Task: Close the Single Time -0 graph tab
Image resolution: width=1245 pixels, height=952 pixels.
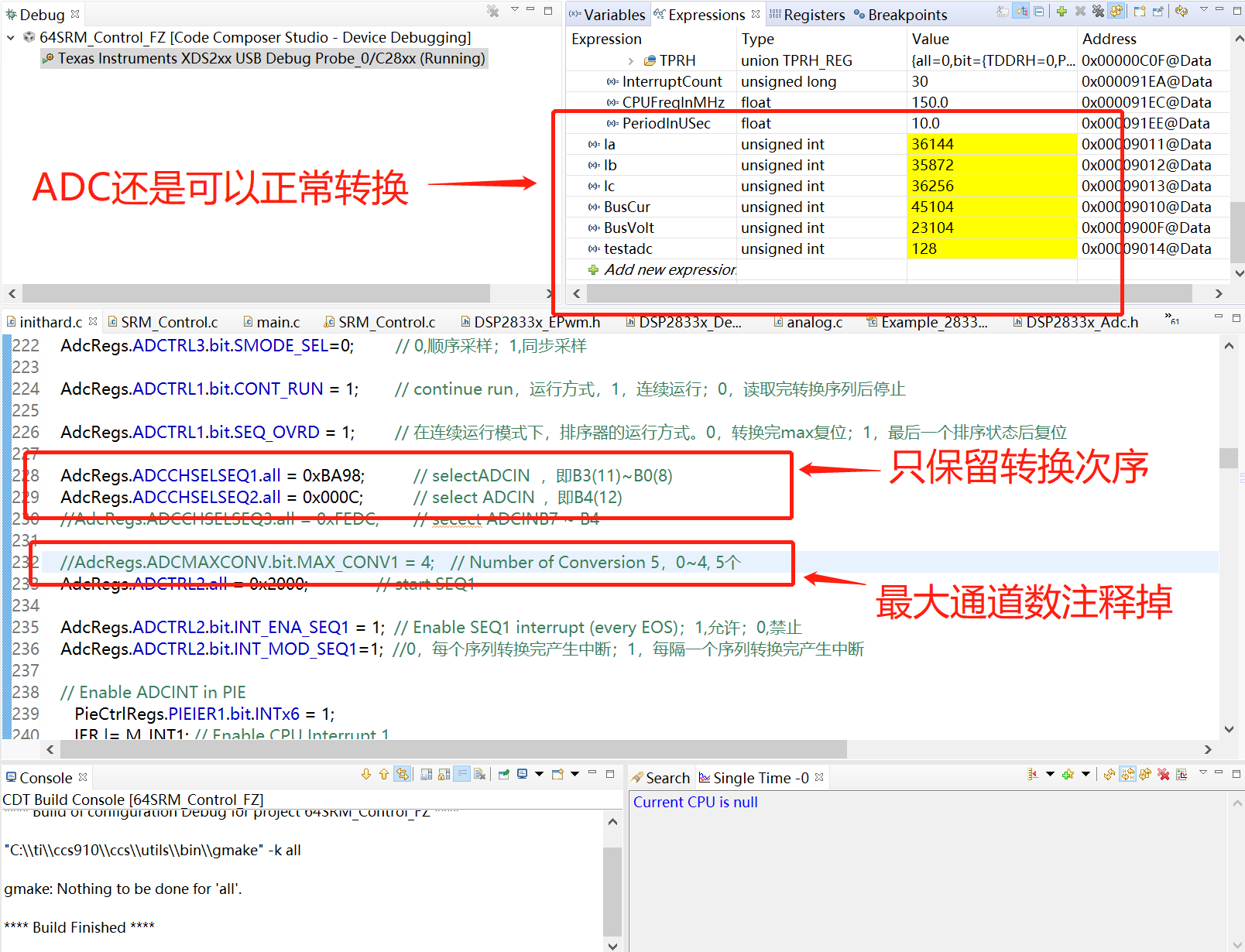Action: 819,777
